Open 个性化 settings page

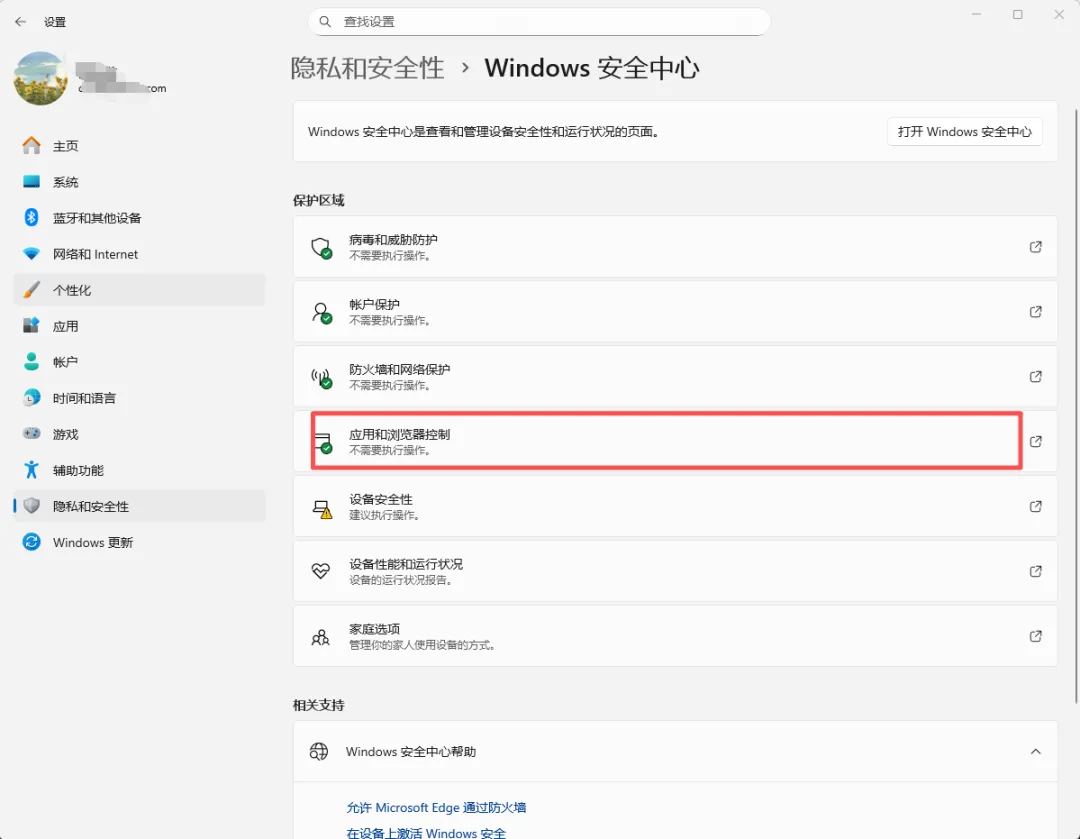(139, 290)
